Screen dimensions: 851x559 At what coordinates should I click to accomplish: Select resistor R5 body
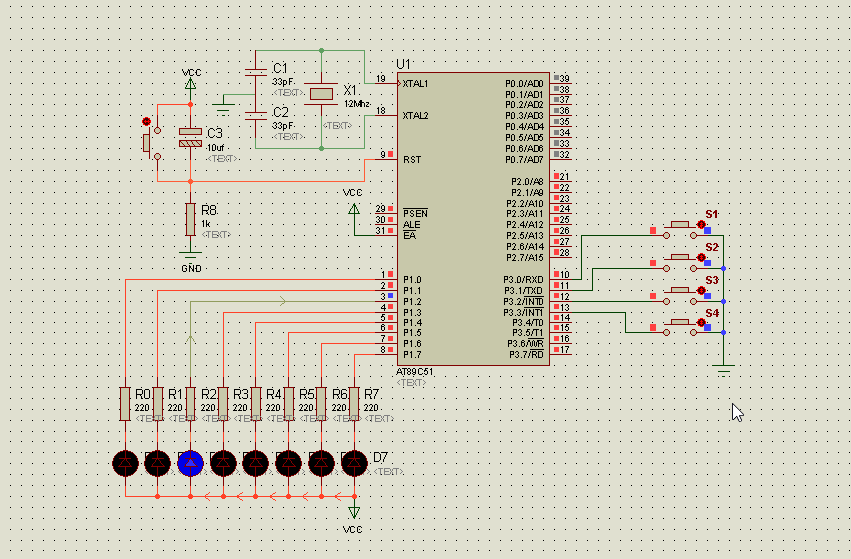coord(289,404)
